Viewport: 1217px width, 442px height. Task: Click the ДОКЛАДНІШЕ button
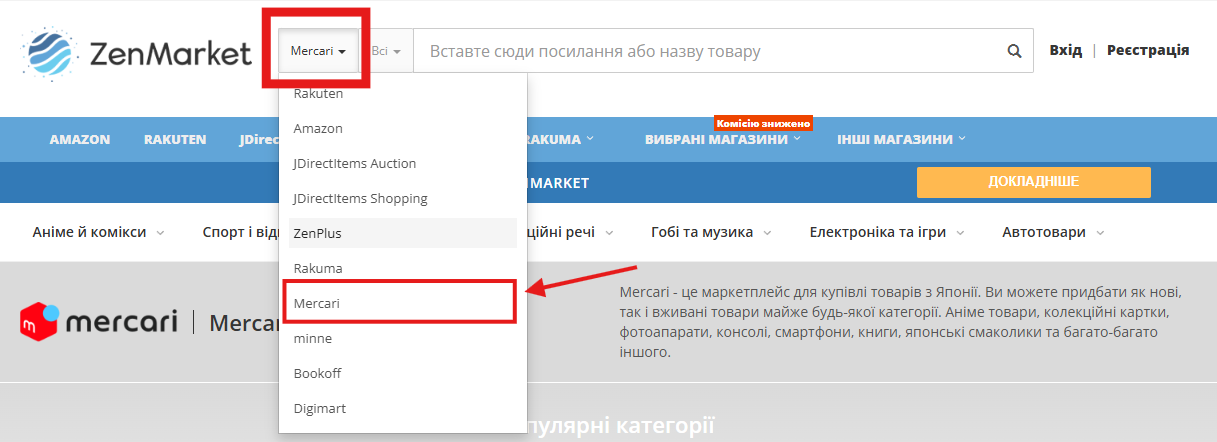[x=1033, y=182]
